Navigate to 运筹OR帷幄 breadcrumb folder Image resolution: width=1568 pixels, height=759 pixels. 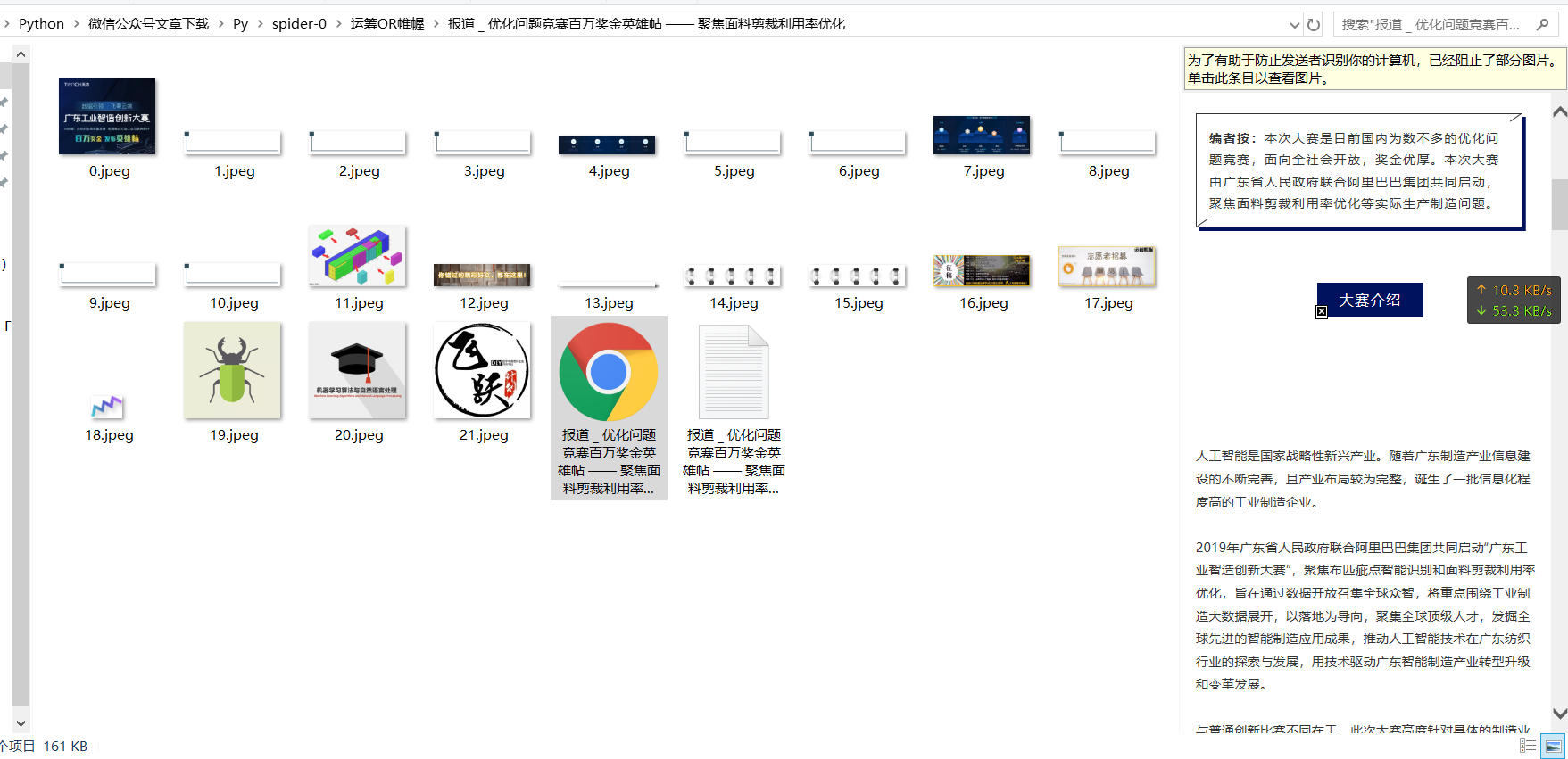point(387,24)
